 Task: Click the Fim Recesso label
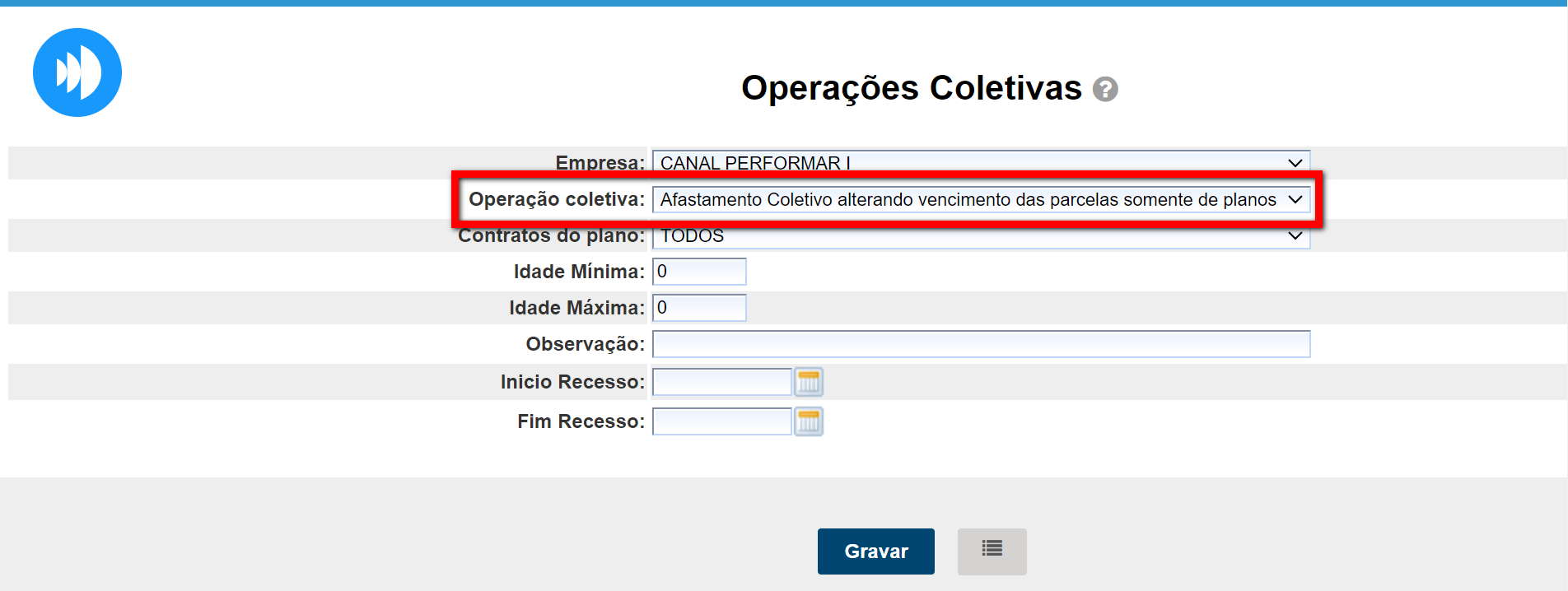581,421
